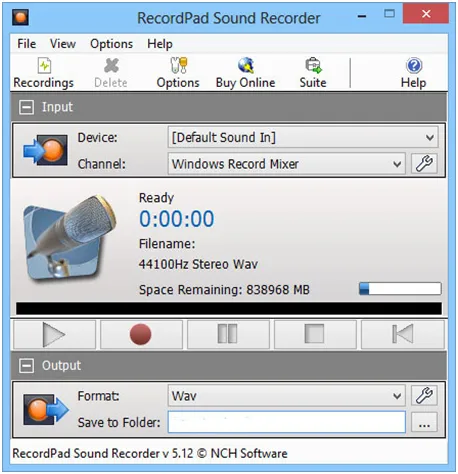
Task: Start recording with the red record button
Action: 141,334
